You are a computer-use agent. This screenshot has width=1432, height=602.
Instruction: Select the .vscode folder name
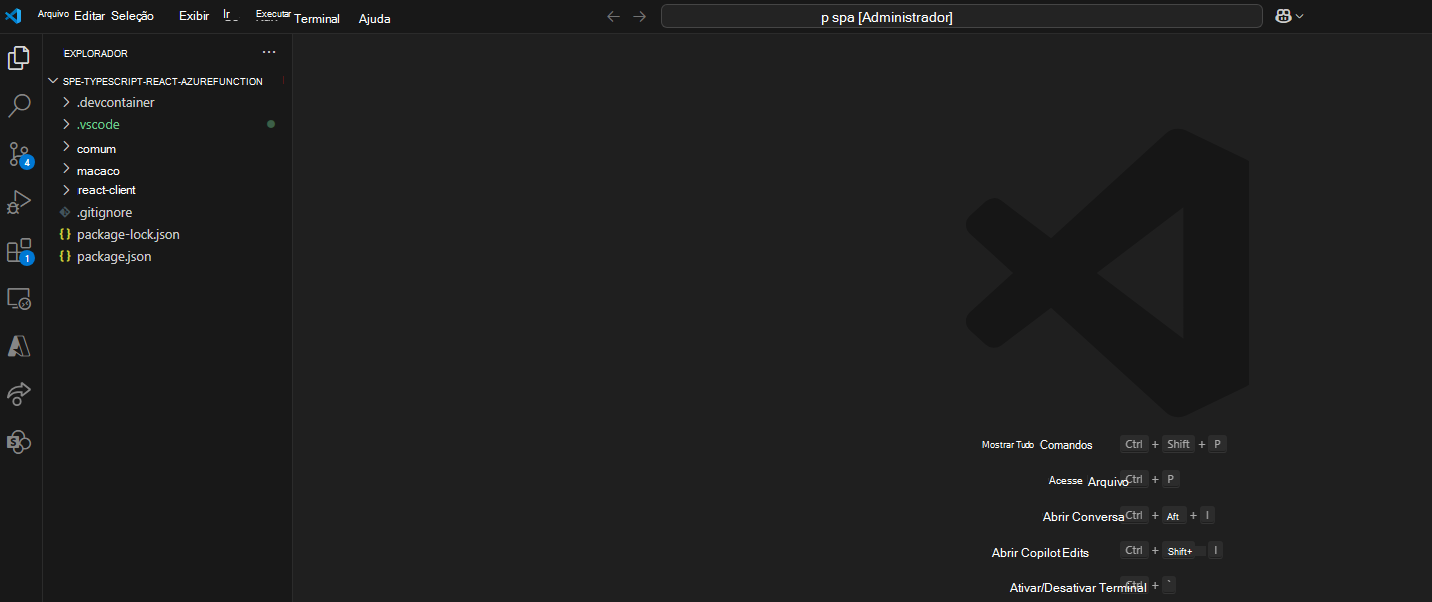click(98, 124)
